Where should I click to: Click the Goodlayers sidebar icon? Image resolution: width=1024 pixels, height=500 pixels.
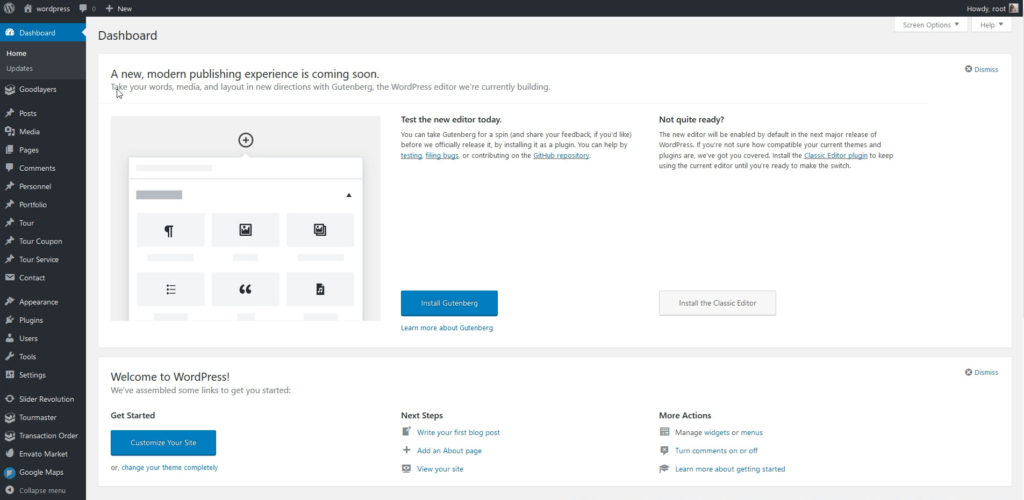click(x=9, y=89)
